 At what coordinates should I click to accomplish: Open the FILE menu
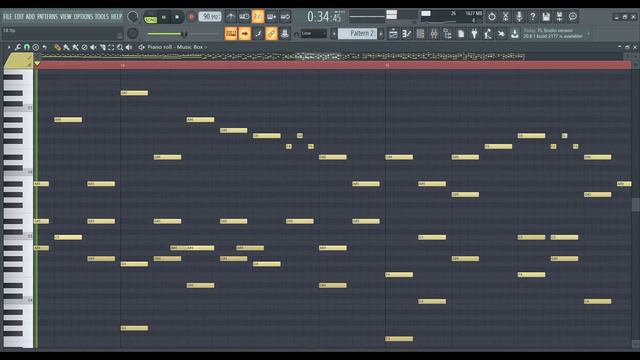pos(7,17)
